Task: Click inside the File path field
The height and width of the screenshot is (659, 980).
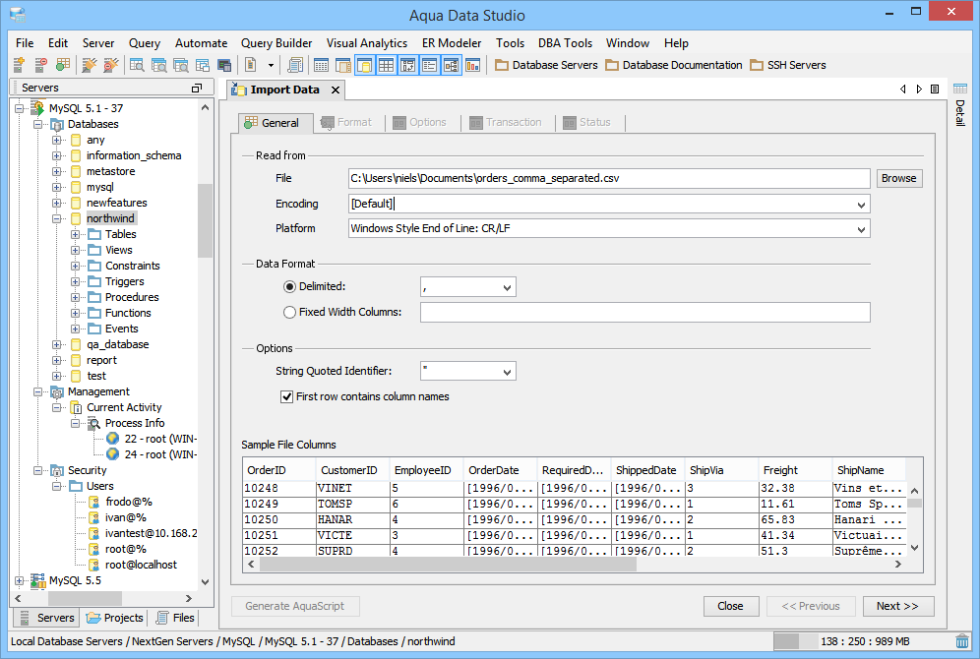Action: 600,178
